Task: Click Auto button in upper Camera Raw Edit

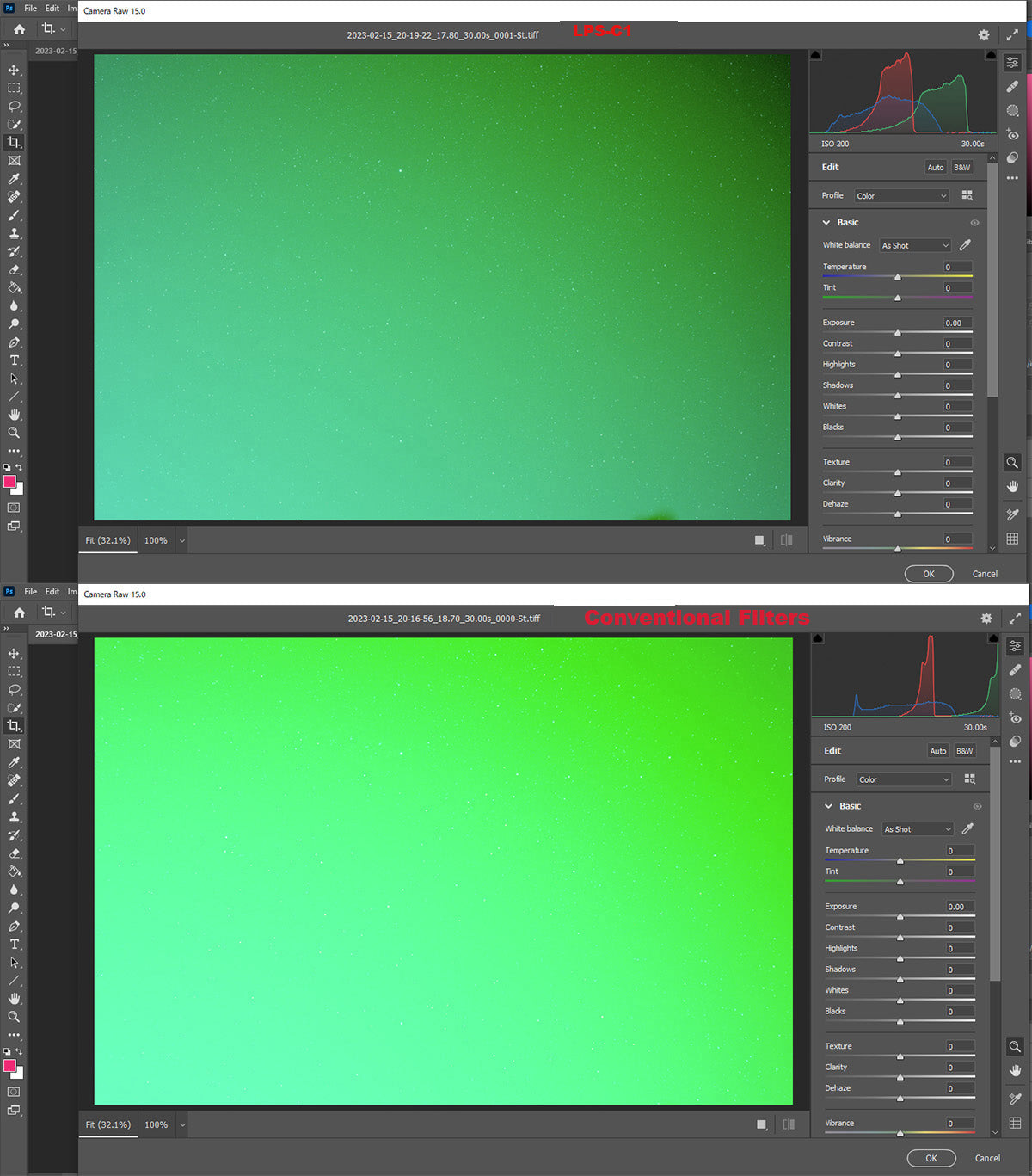Action: tap(936, 168)
